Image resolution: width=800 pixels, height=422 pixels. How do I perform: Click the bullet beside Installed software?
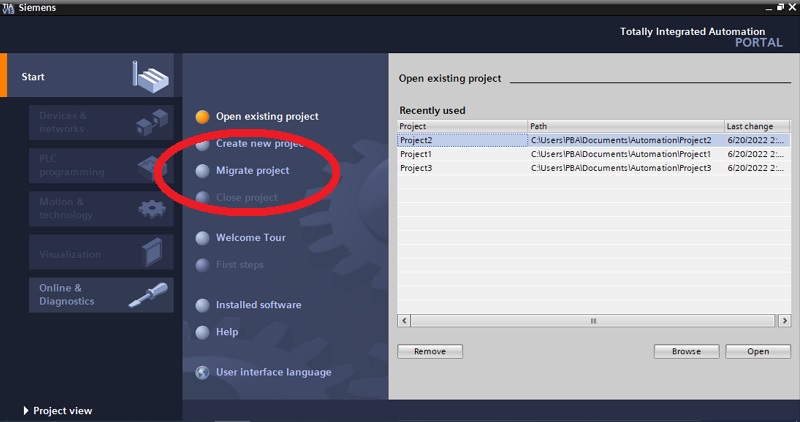tap(203, 305)
